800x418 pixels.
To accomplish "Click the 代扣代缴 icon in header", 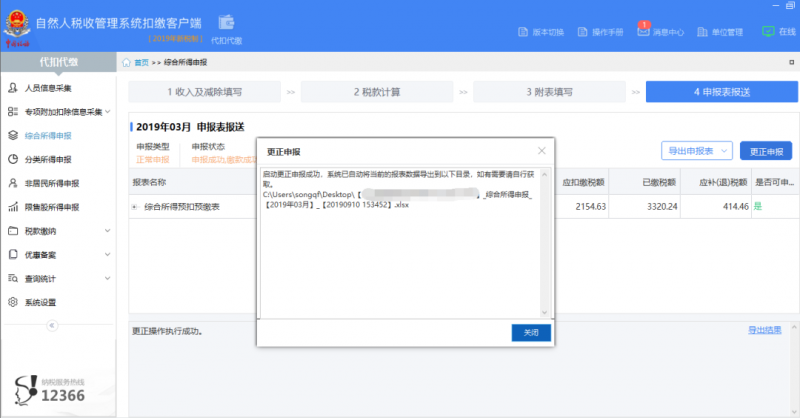I will pos(227,24).
